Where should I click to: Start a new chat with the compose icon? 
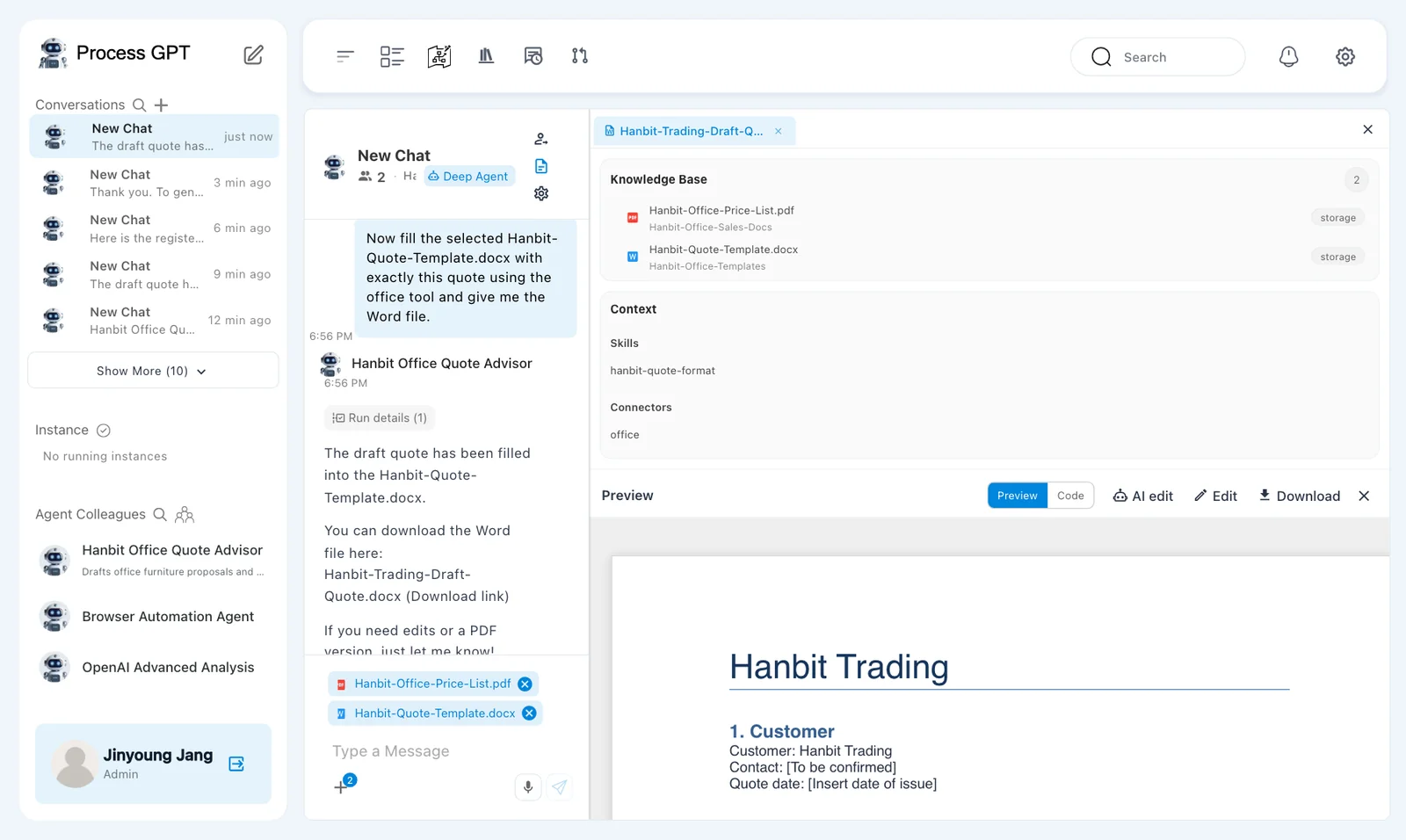[x=253, y=55]
